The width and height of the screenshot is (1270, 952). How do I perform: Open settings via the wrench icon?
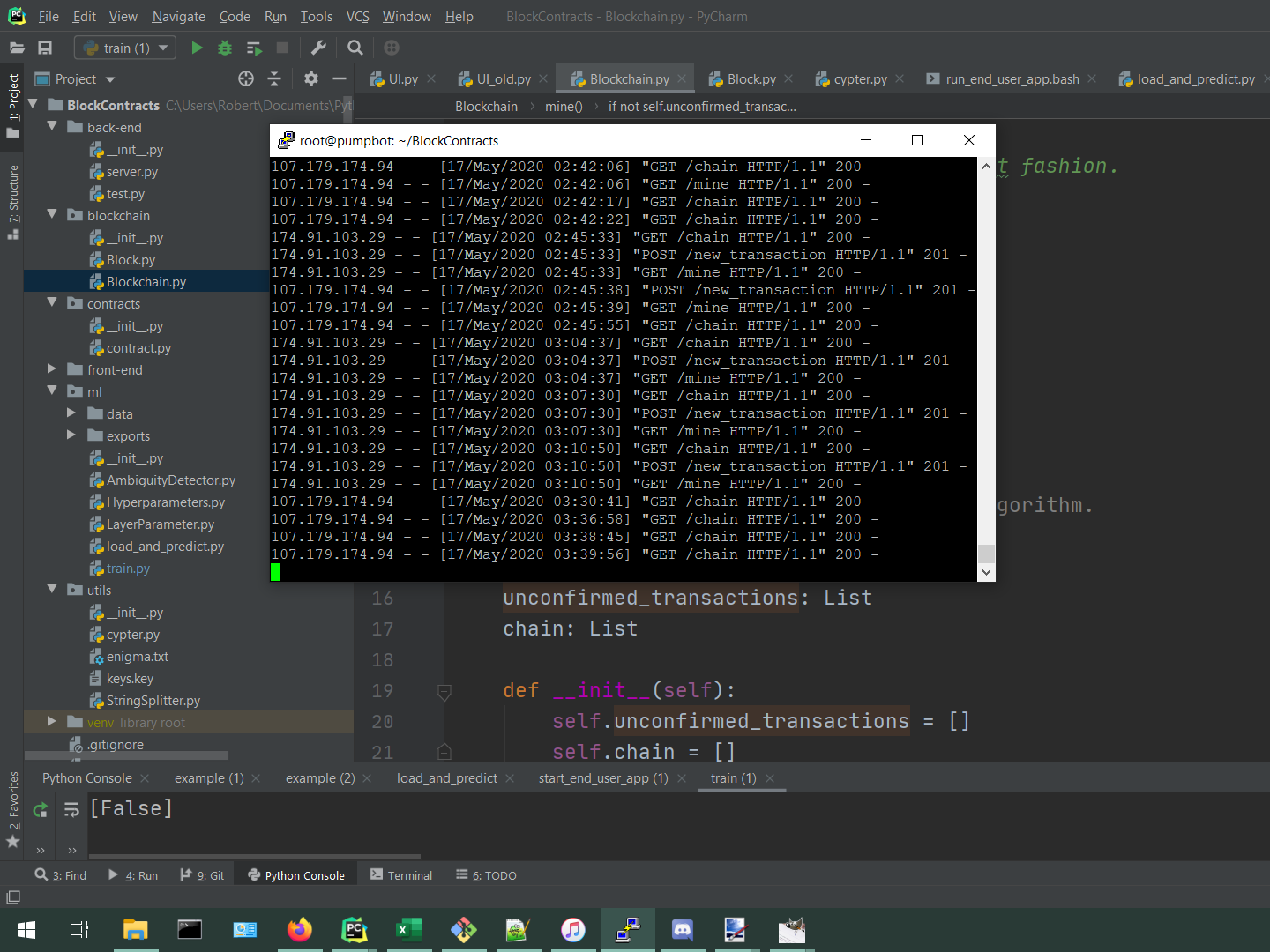pyautogui.click(x=319, y=48)
